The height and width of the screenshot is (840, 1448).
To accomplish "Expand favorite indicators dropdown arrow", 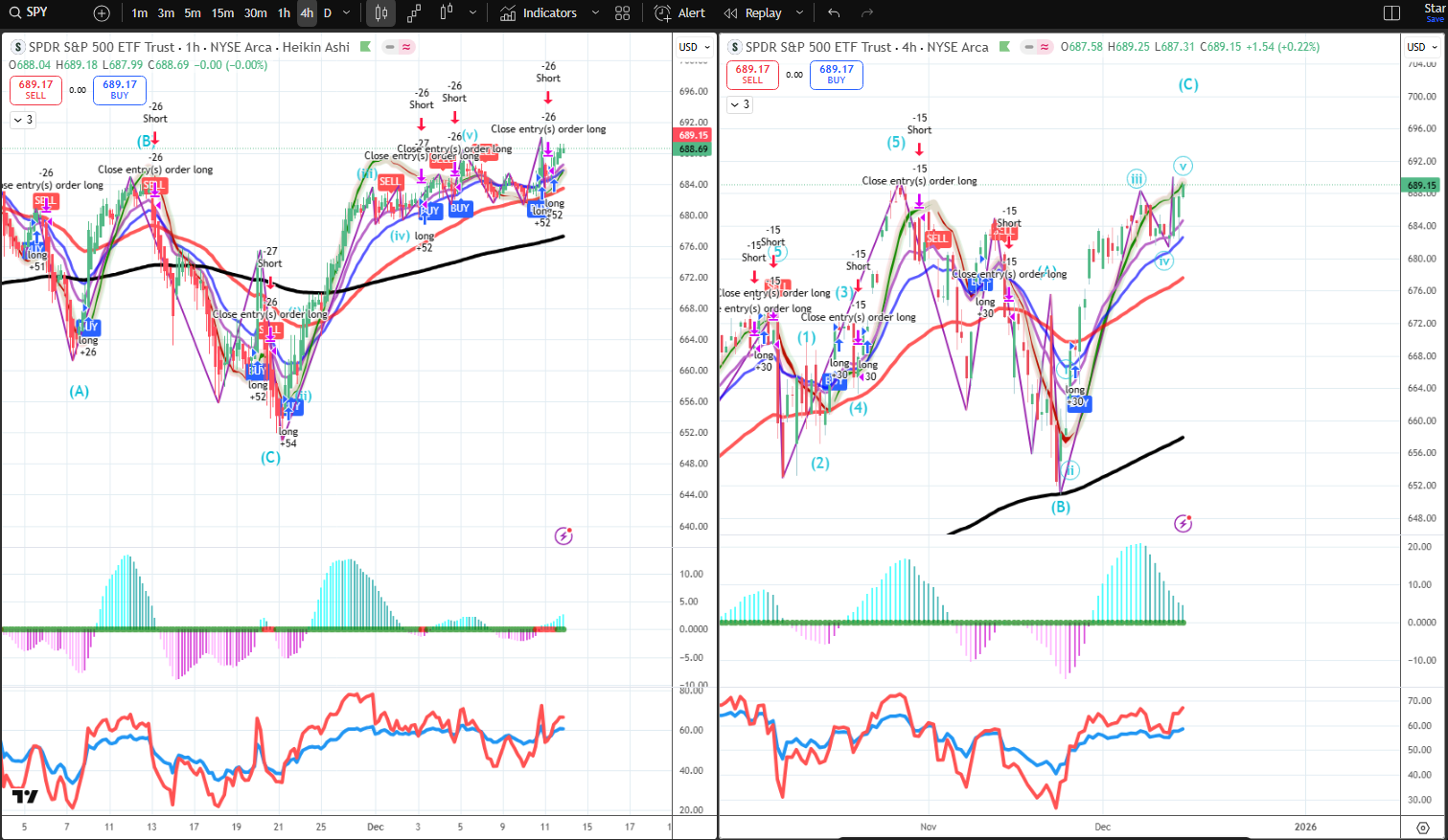I will point(595,13).
